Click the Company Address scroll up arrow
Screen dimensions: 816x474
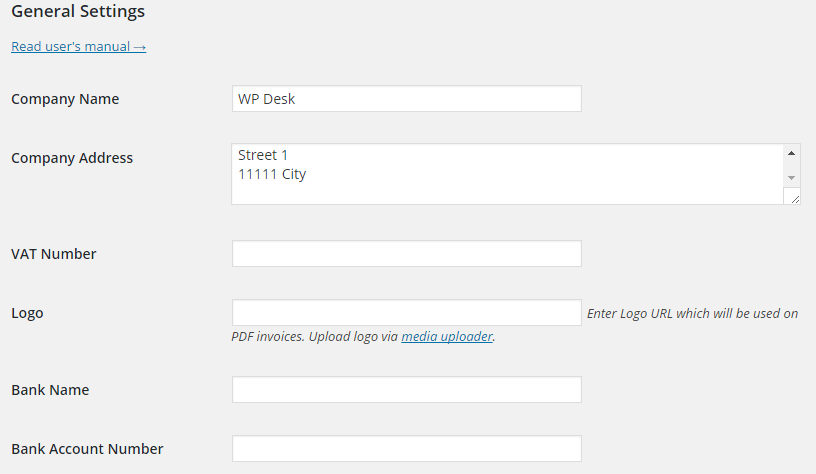pyautogui.click(x=791, y=153)
